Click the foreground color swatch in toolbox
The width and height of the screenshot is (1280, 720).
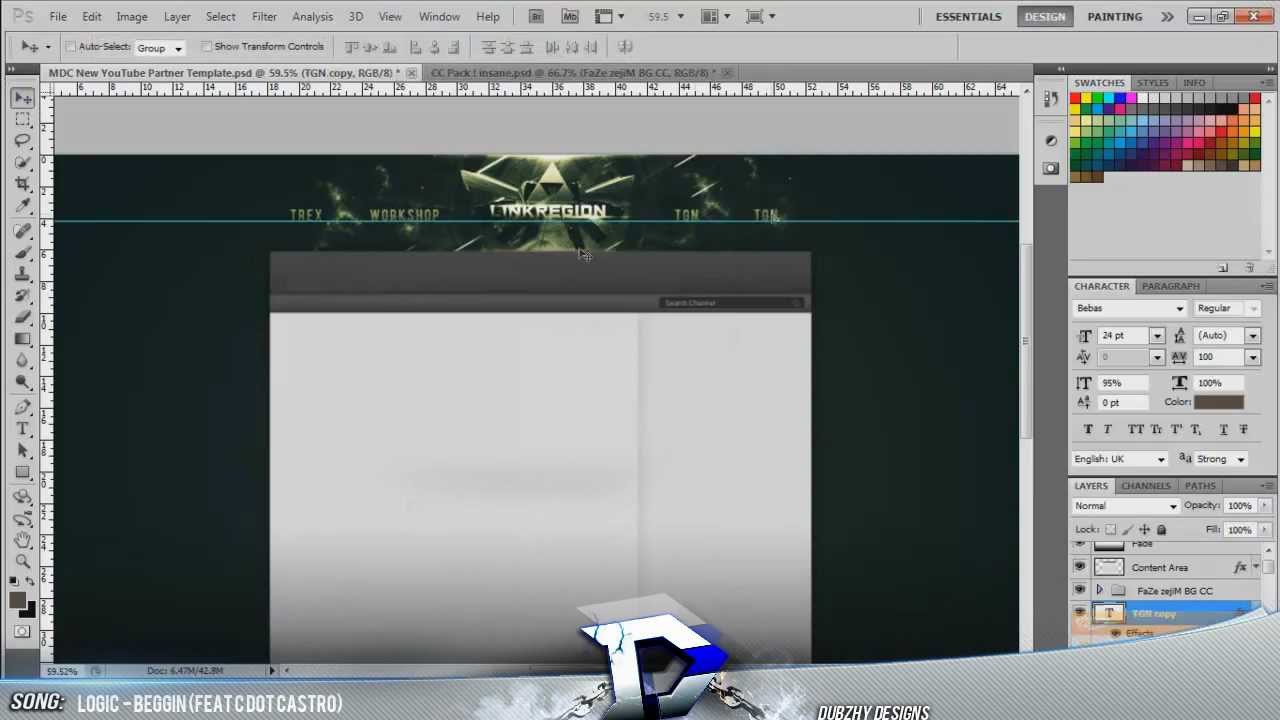[x=18, y=600]
